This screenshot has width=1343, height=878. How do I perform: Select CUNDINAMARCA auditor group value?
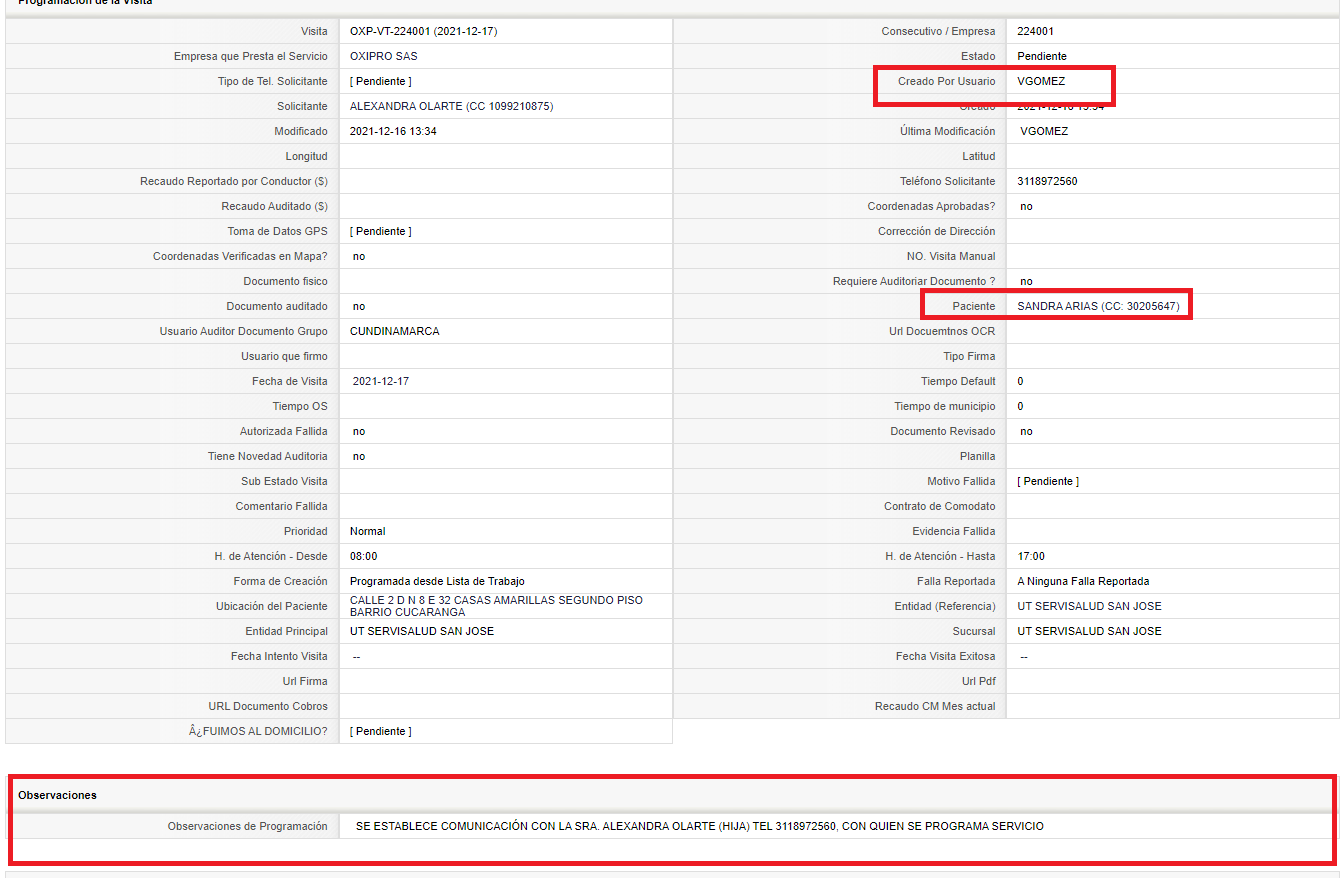pyautogui.click(x=394, y=331)
